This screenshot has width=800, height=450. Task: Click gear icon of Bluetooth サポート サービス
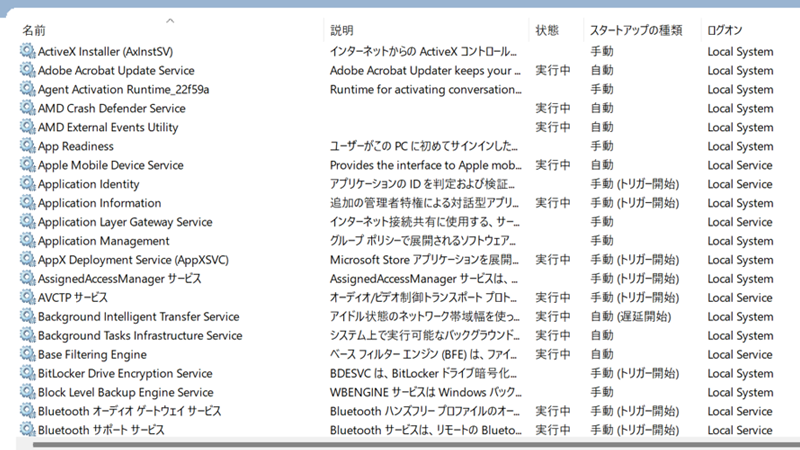(x=27, y=430)
